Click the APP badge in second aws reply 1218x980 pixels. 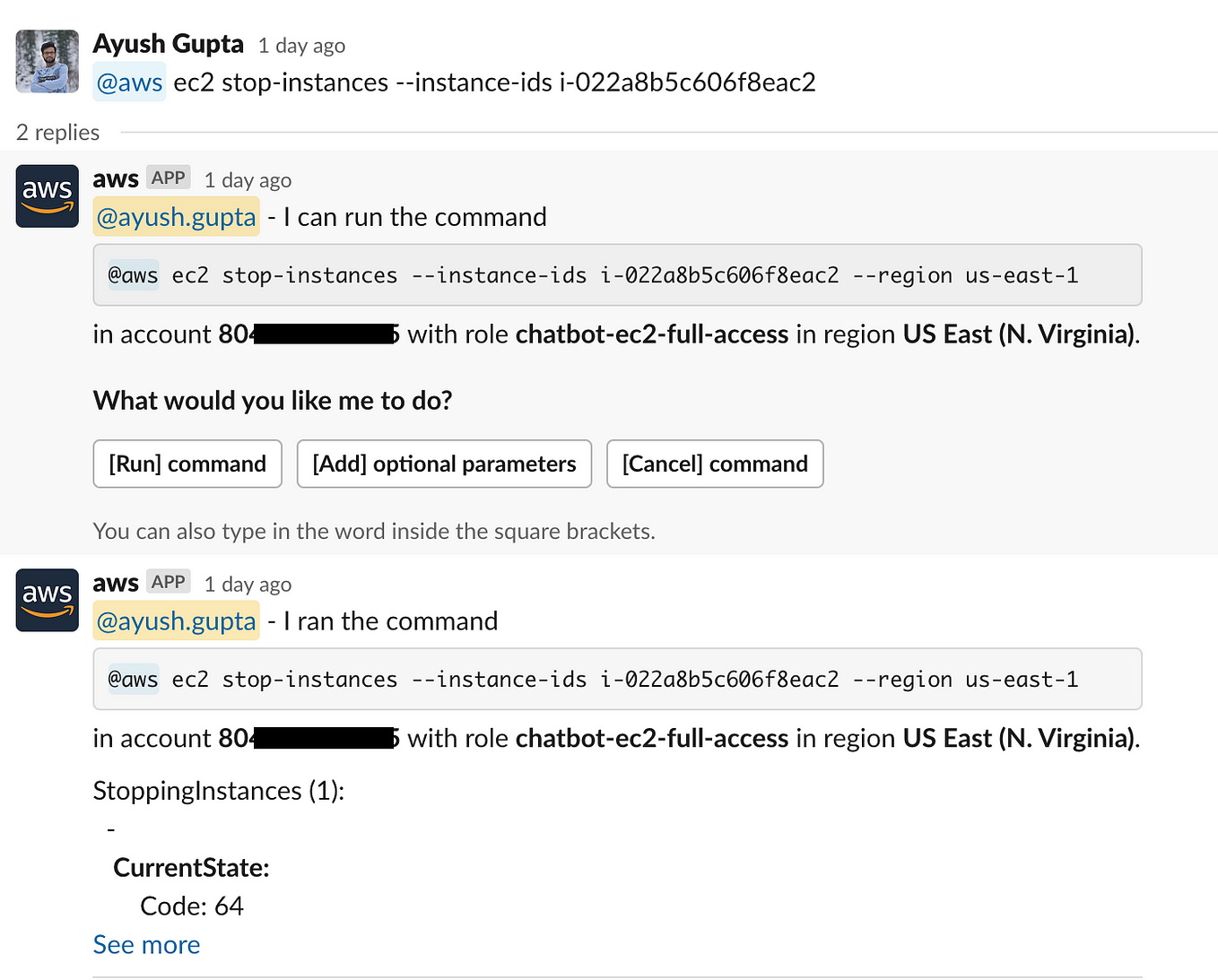pyautogui.click(x=169, y=582)
